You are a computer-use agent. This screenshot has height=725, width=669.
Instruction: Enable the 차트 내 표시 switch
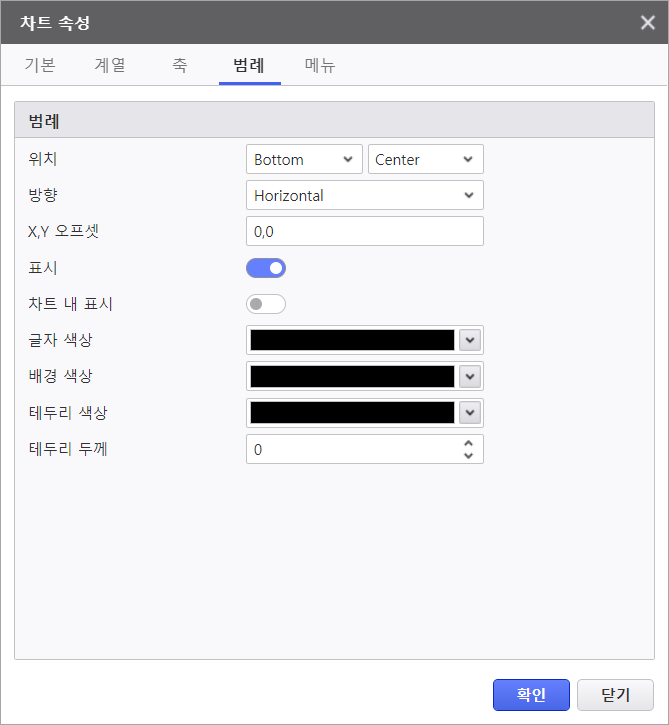266,303
